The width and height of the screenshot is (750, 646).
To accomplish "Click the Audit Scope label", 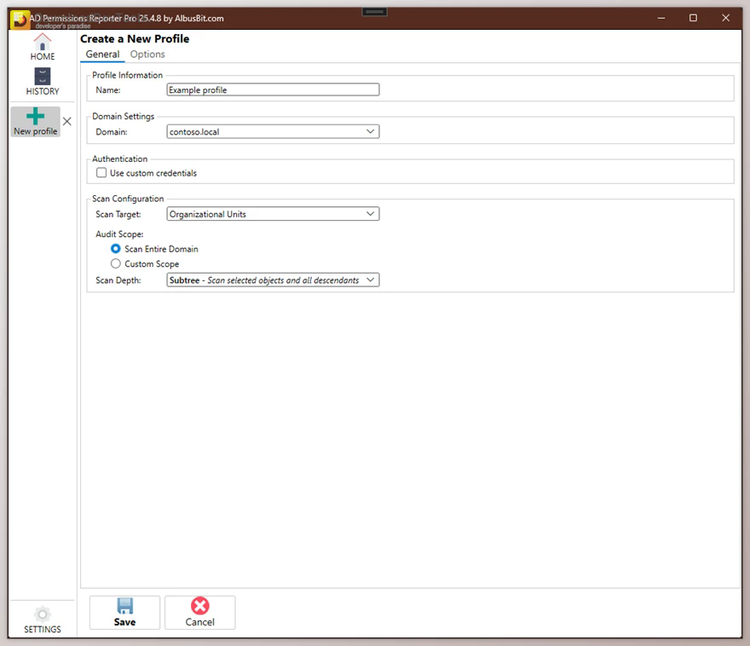I will 119,234.
